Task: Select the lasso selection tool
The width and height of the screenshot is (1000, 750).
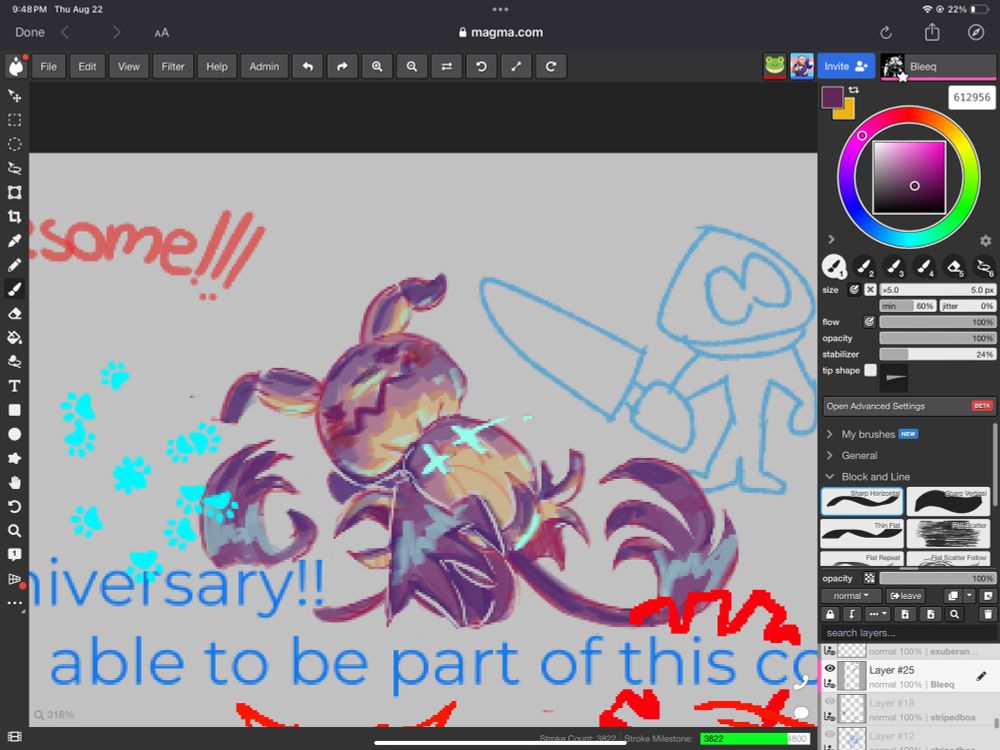Action: click(x=14, y=168)
